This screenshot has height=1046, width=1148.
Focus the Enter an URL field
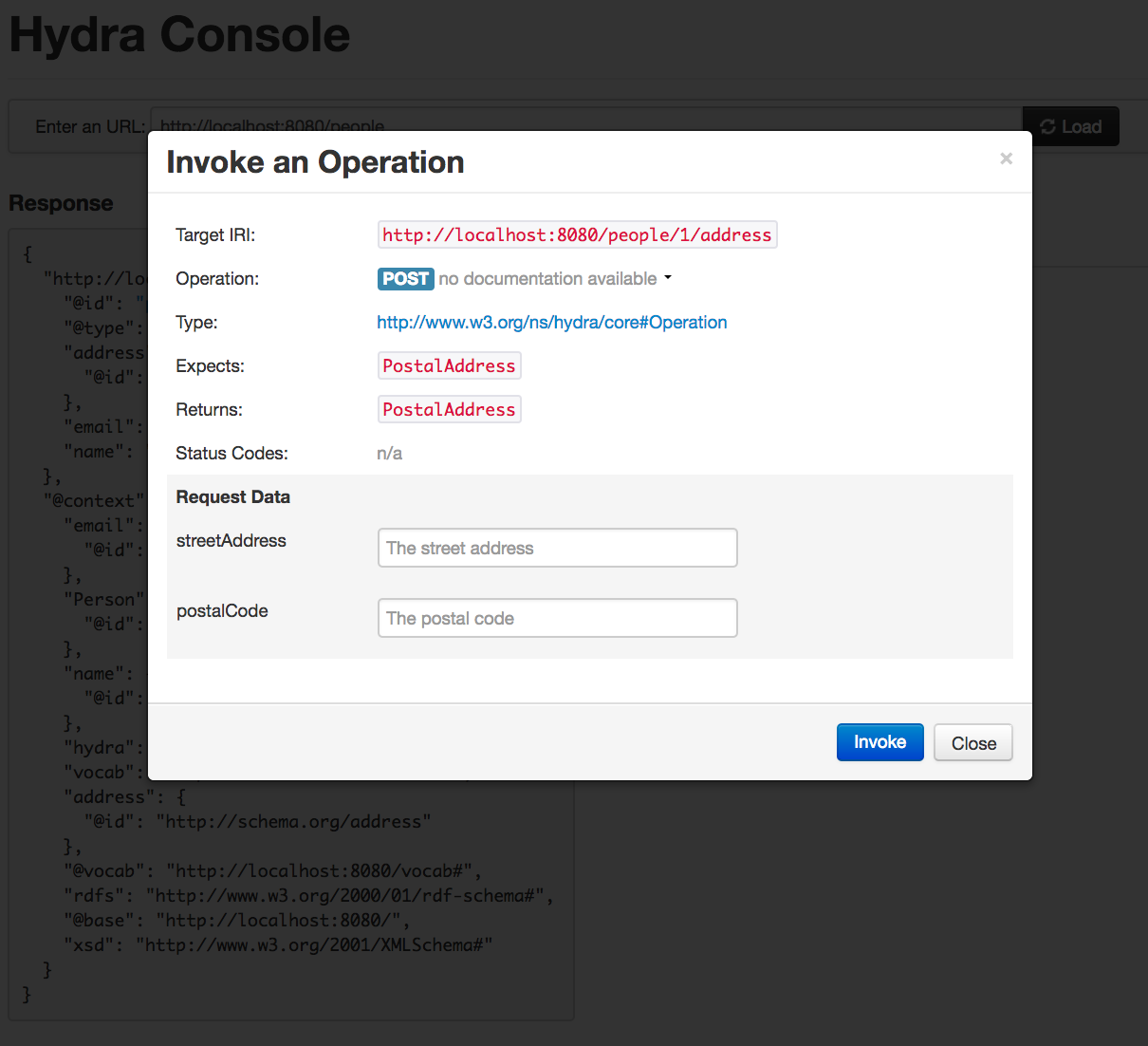pos(586,126)
